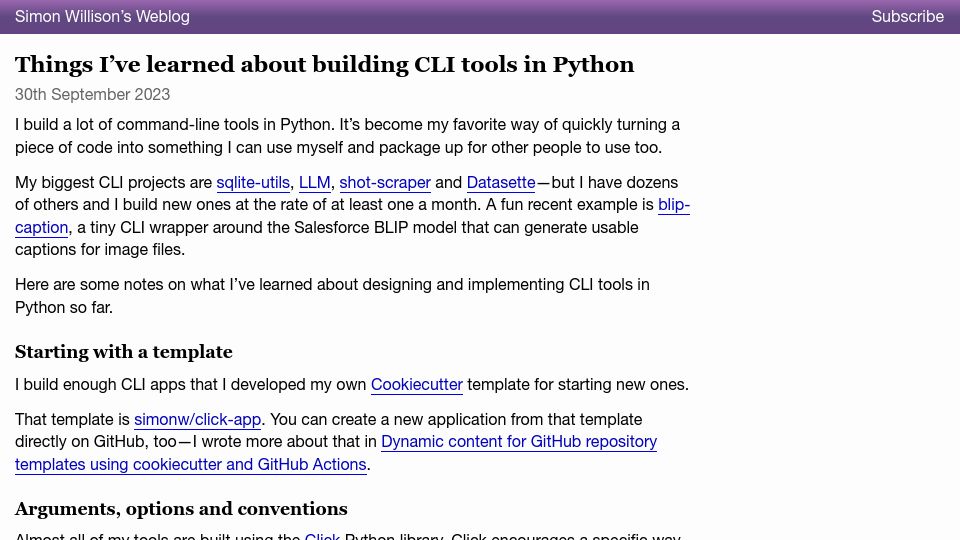The width and height of the screenshot is (960, 540).
Task: Open the blip-caption link
Action: coord(673,204)
